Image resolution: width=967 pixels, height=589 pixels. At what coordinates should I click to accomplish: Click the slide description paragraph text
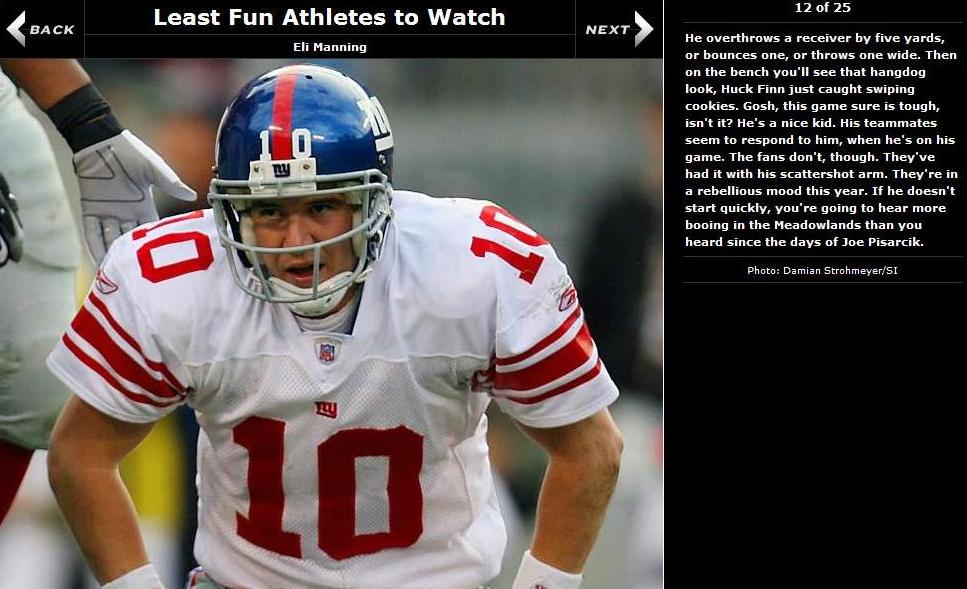tap(821, 140)
